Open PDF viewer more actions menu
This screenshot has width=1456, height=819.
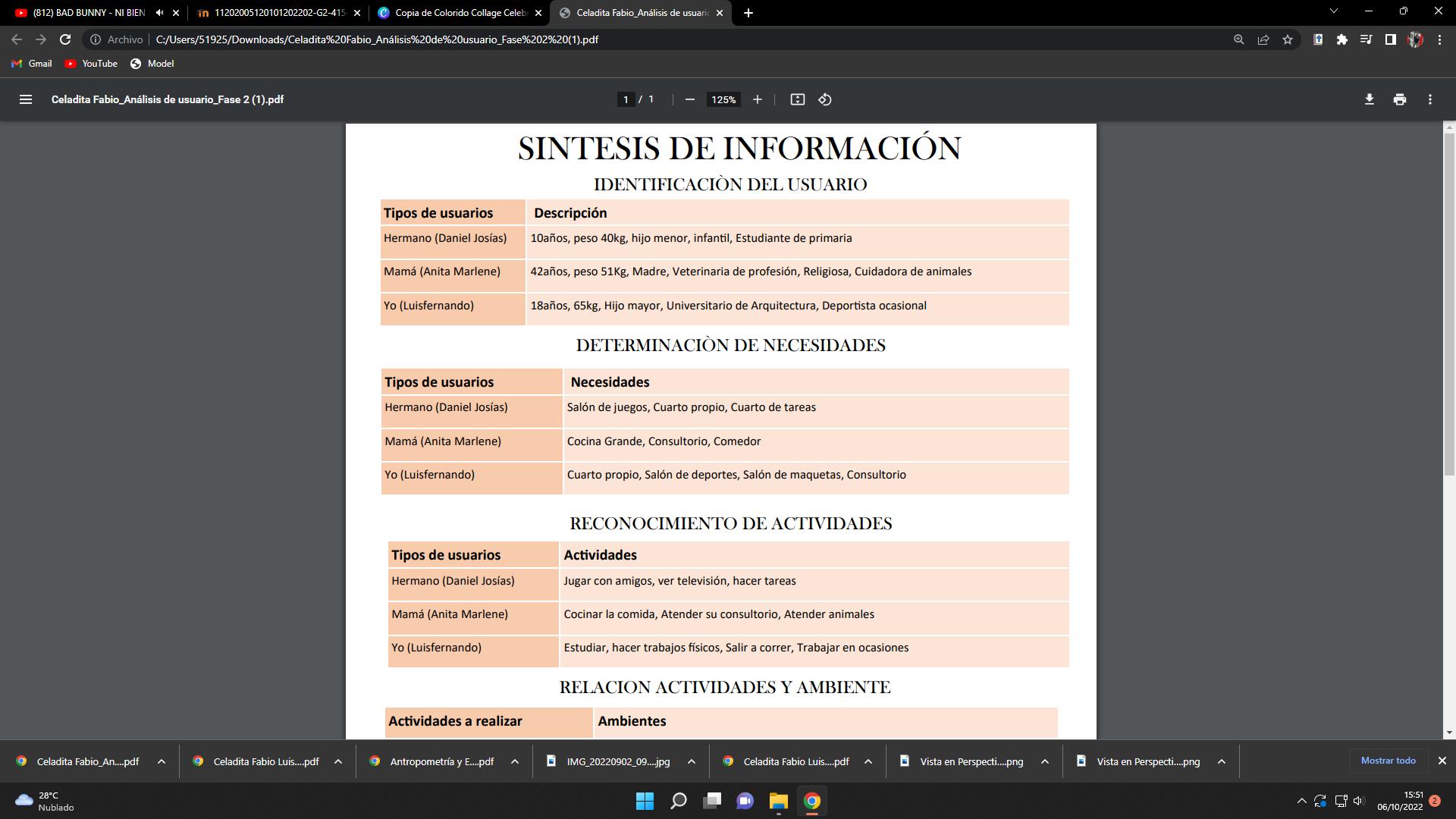click(x=1429, y=99)
